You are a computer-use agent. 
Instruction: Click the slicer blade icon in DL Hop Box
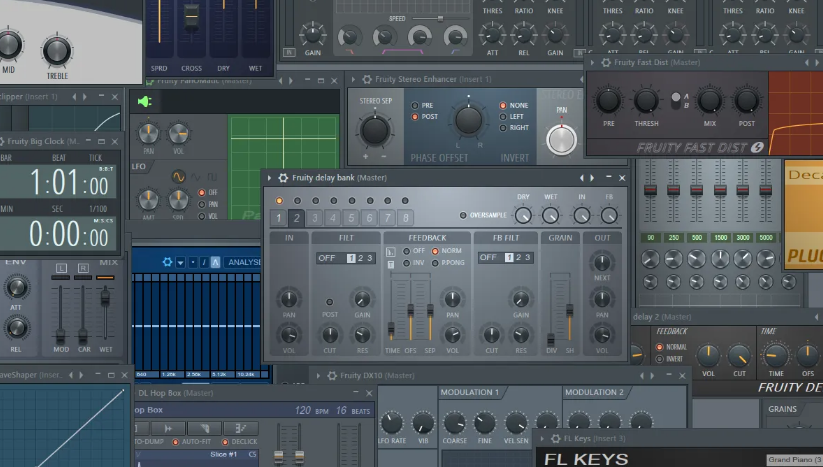[x=205, y=428]
